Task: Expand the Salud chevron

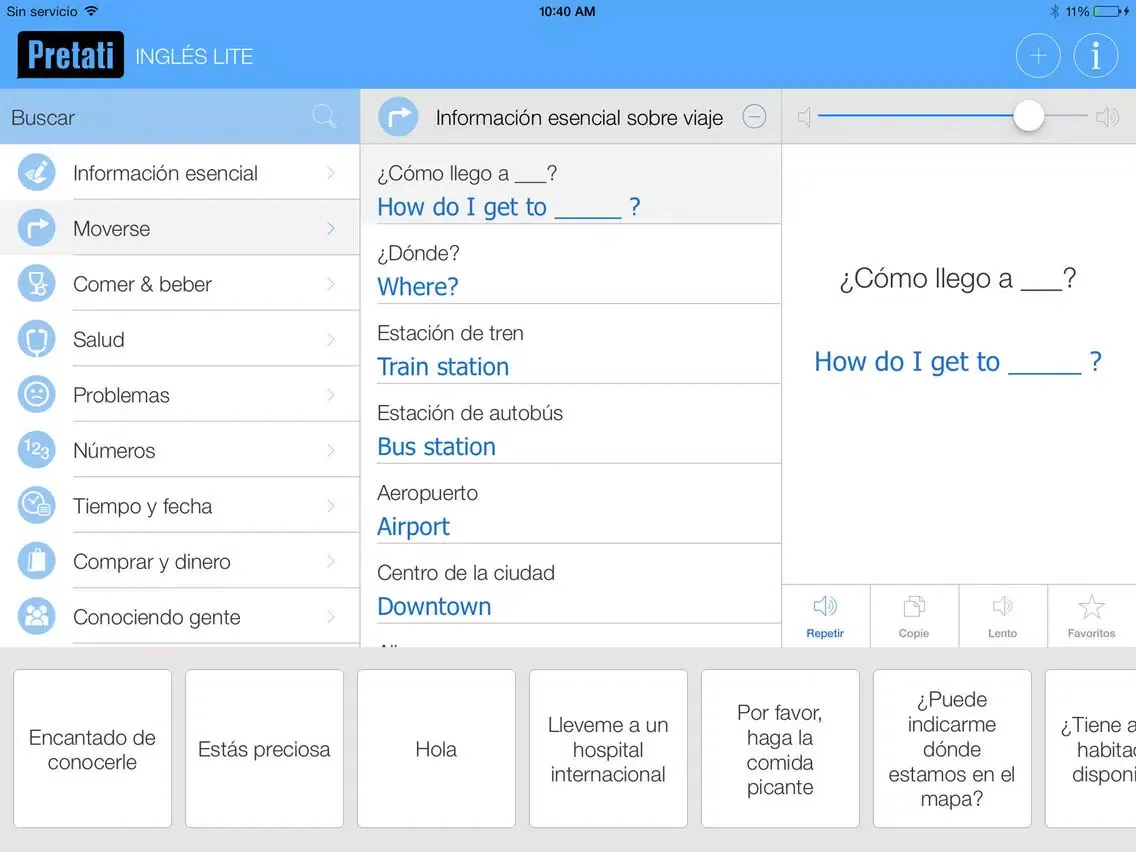Action: pos(331,339)
